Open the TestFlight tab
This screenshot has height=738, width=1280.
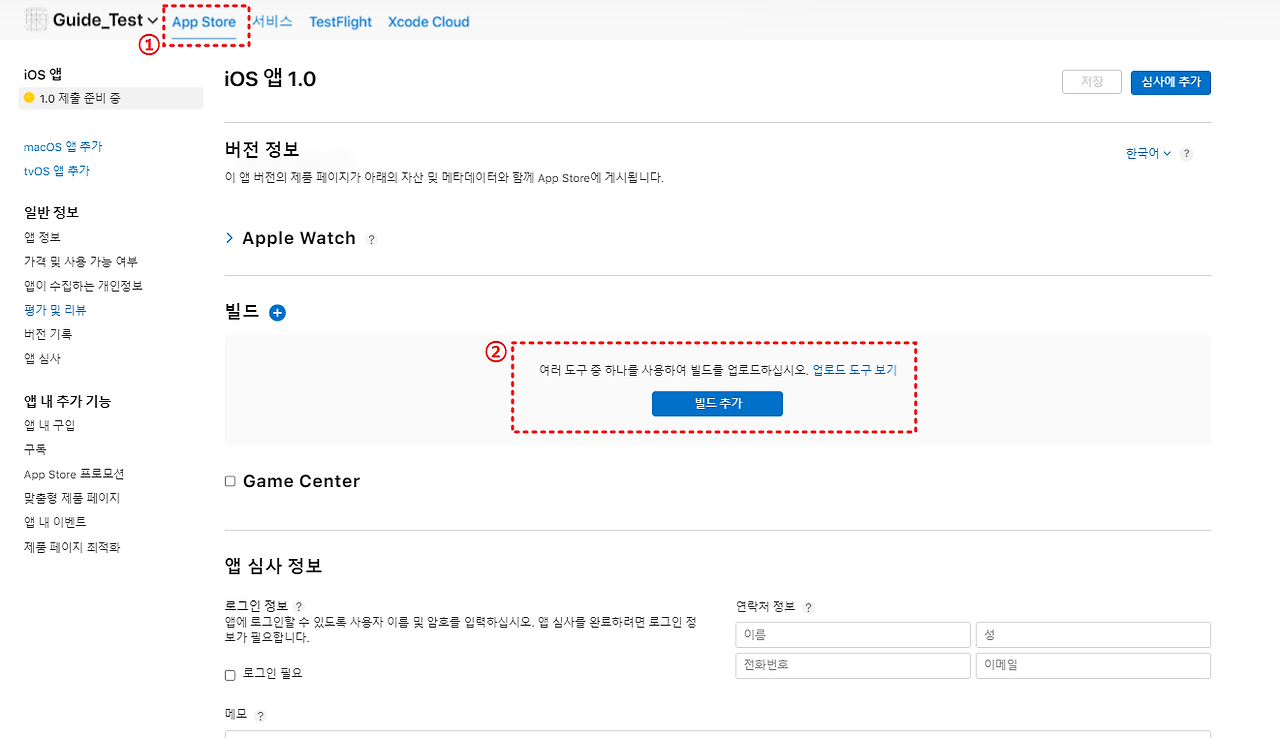click(340, 22)
